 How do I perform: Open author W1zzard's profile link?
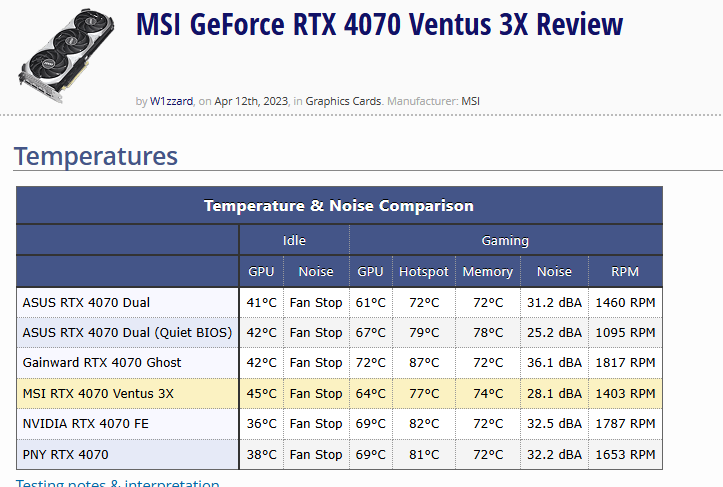pos(172,101)
